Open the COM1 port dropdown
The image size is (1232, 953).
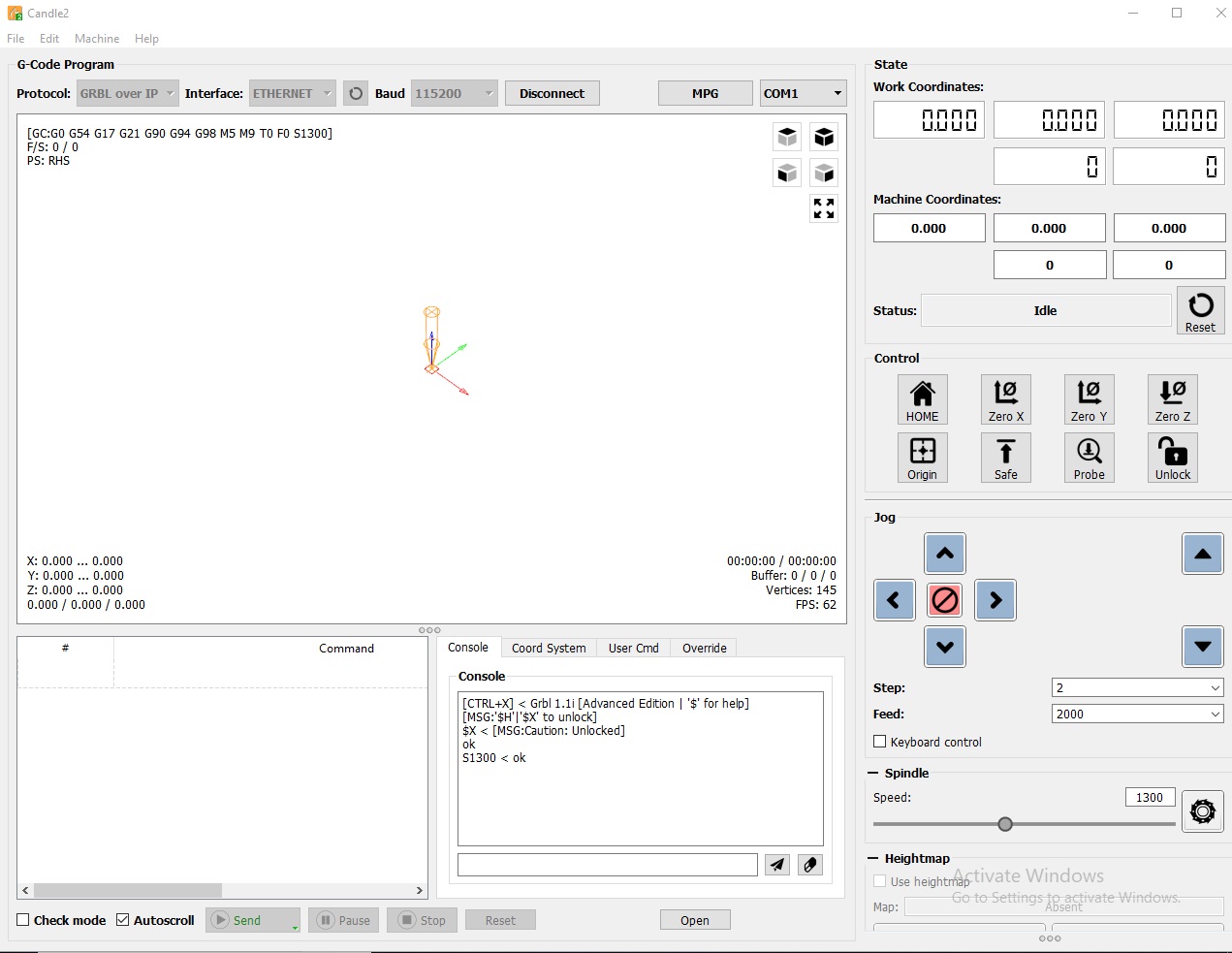pyautogui.click(x=803, y=93)
